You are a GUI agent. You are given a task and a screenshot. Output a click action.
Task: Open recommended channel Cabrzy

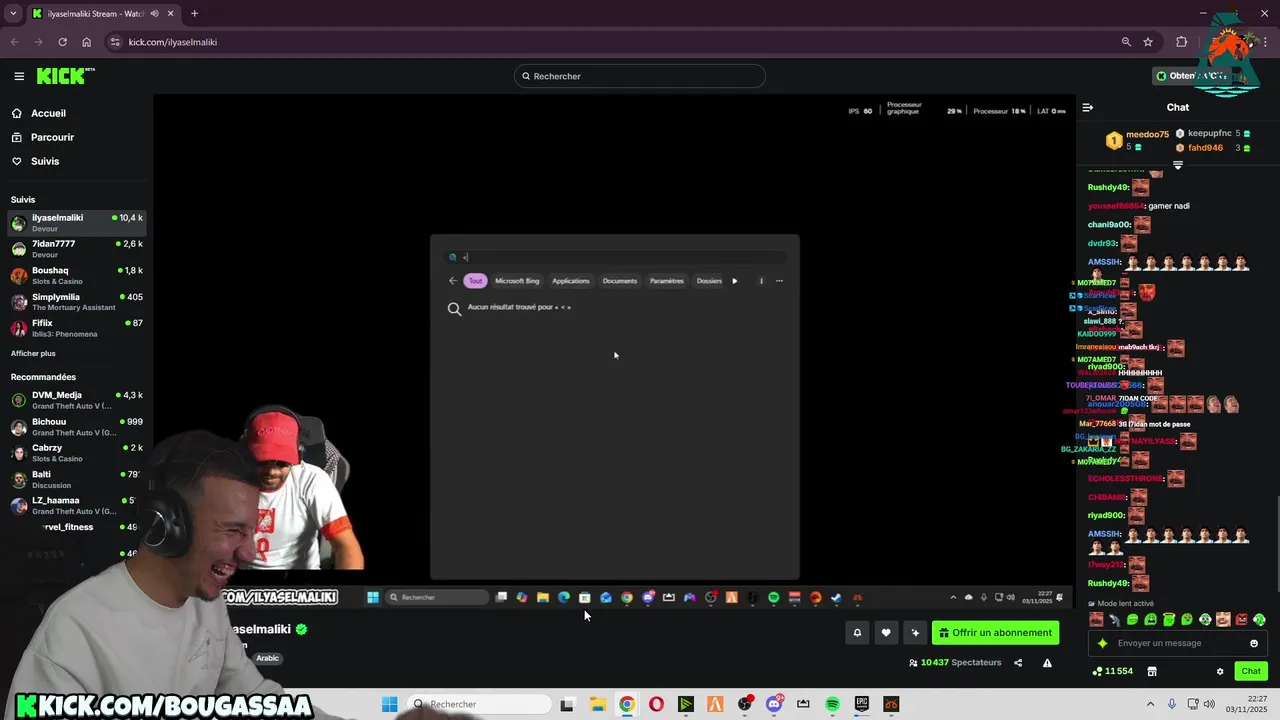(77, 453)
